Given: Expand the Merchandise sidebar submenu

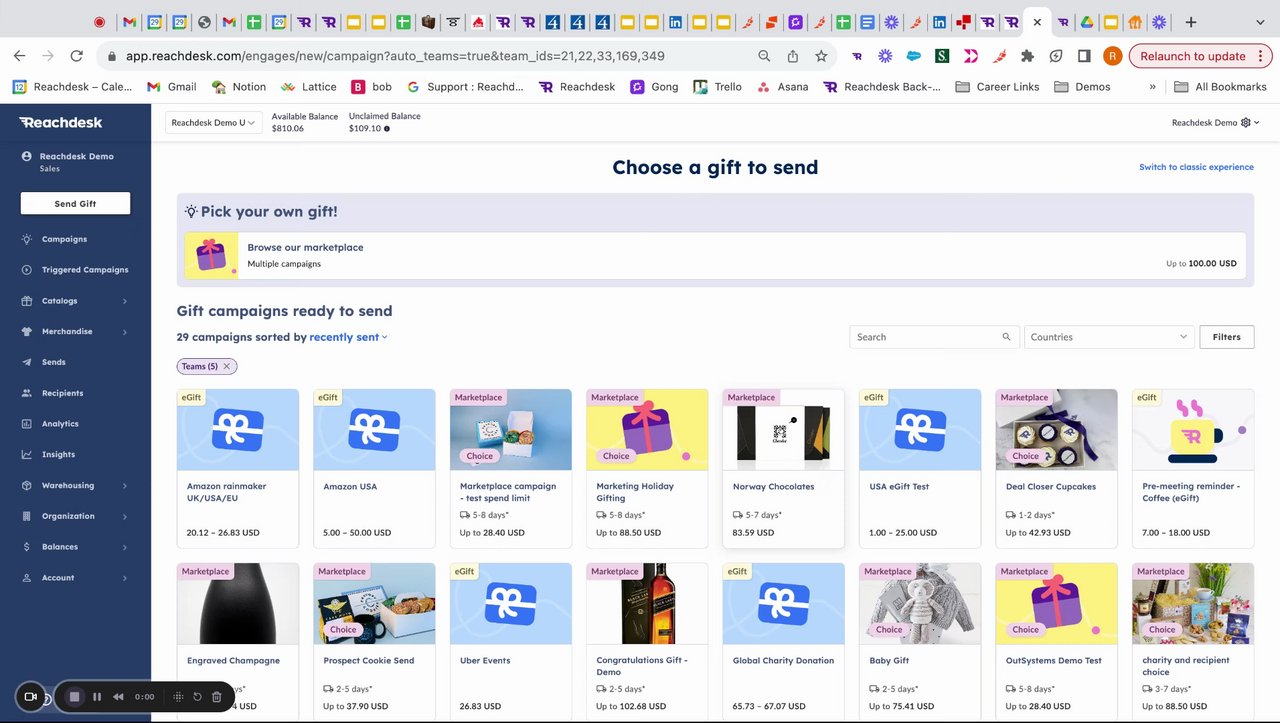Looking at the screenshot, I should click(125, 332).
